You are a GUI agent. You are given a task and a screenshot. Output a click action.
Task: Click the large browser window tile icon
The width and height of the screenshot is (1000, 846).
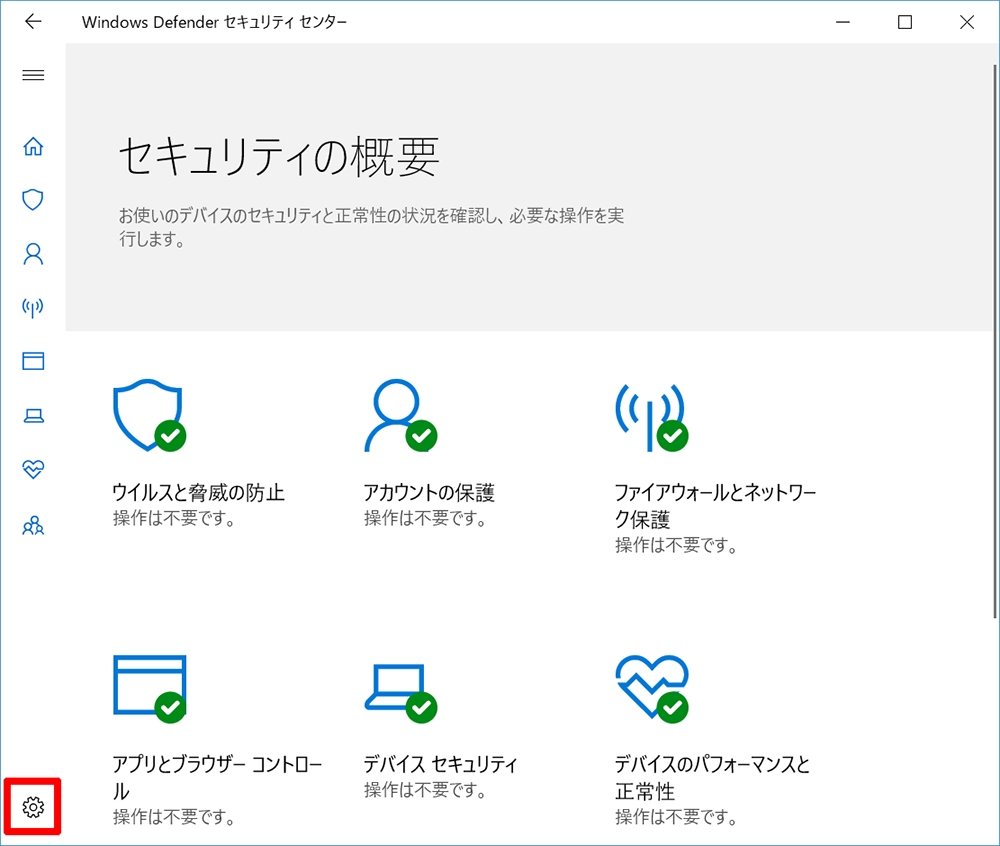(150, 689)
